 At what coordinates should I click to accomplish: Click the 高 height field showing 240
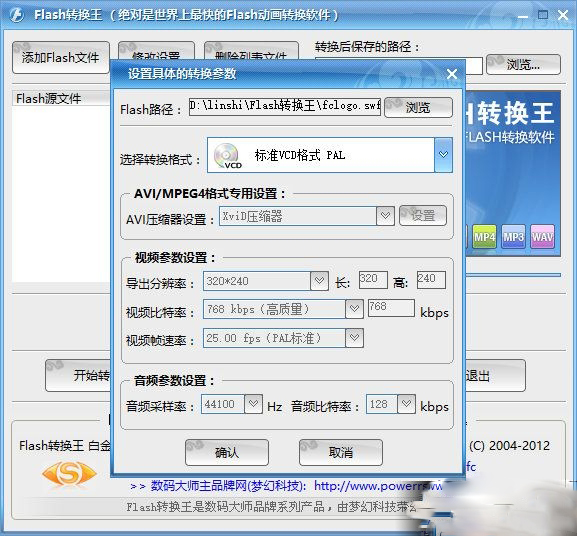pos(431,280)
